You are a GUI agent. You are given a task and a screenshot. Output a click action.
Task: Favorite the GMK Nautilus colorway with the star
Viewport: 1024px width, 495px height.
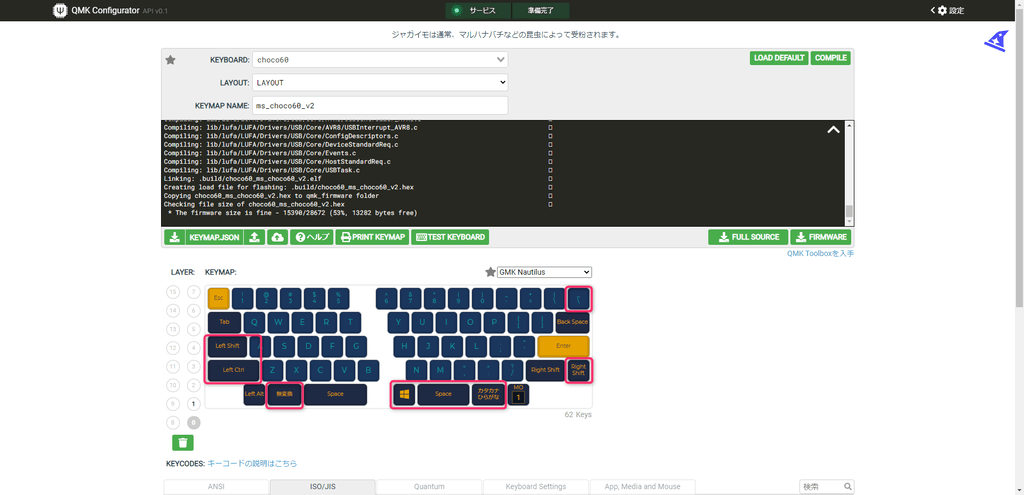[x=490, y=272]
